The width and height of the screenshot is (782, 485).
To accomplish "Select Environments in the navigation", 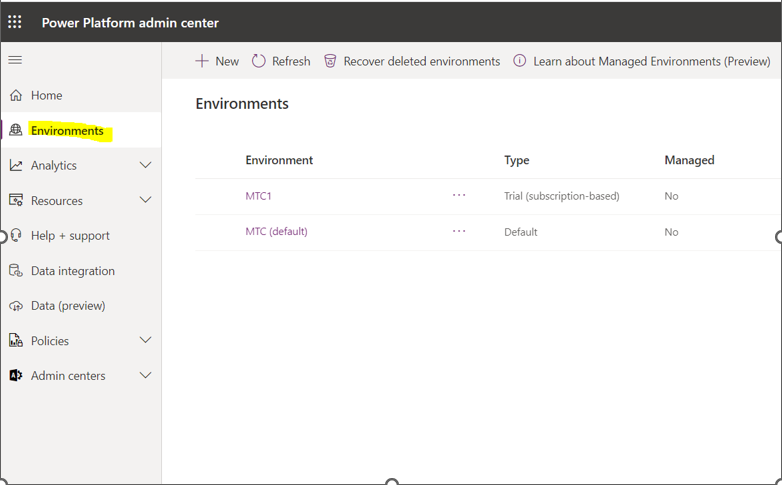I will click(x=67, y=131).
